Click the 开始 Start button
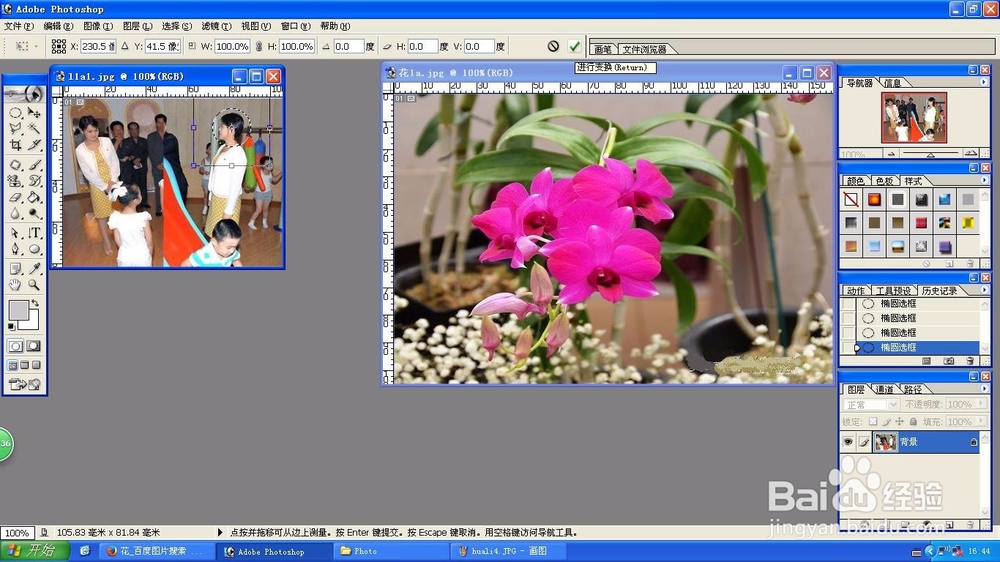The image size is (1000, 562). point(35,551)
